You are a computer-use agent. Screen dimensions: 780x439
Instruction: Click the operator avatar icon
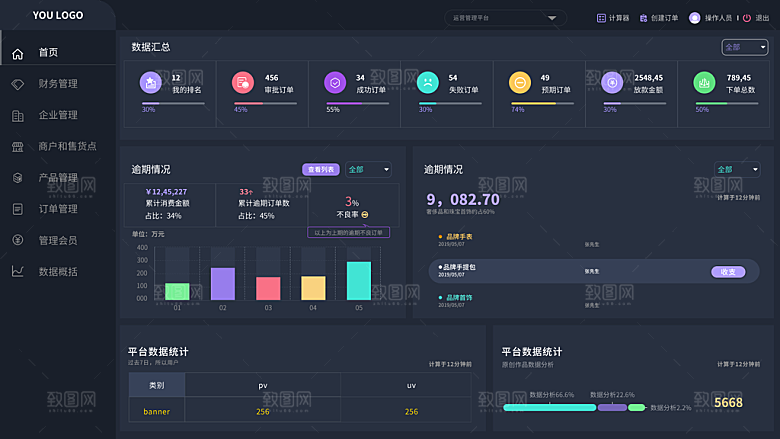point(694,18)
